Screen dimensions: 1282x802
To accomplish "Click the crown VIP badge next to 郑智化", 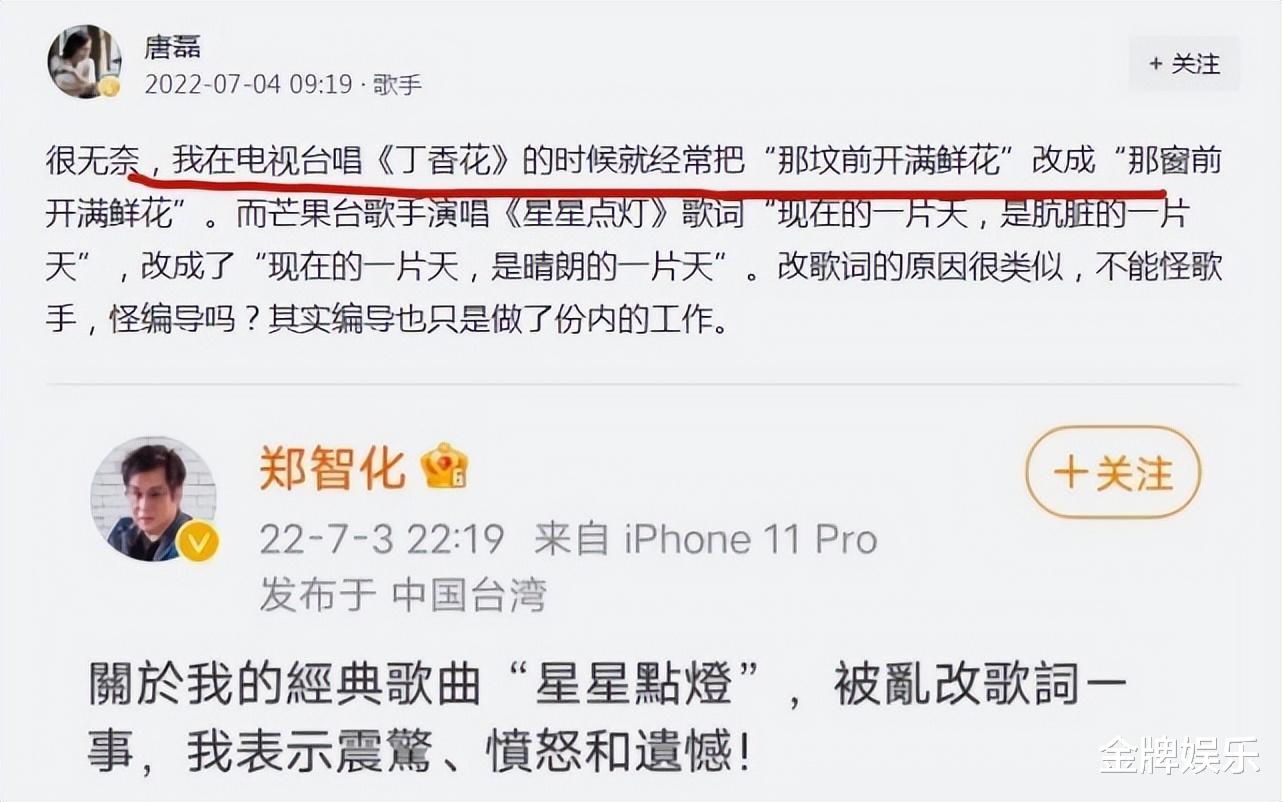I will tap(444, 466).
